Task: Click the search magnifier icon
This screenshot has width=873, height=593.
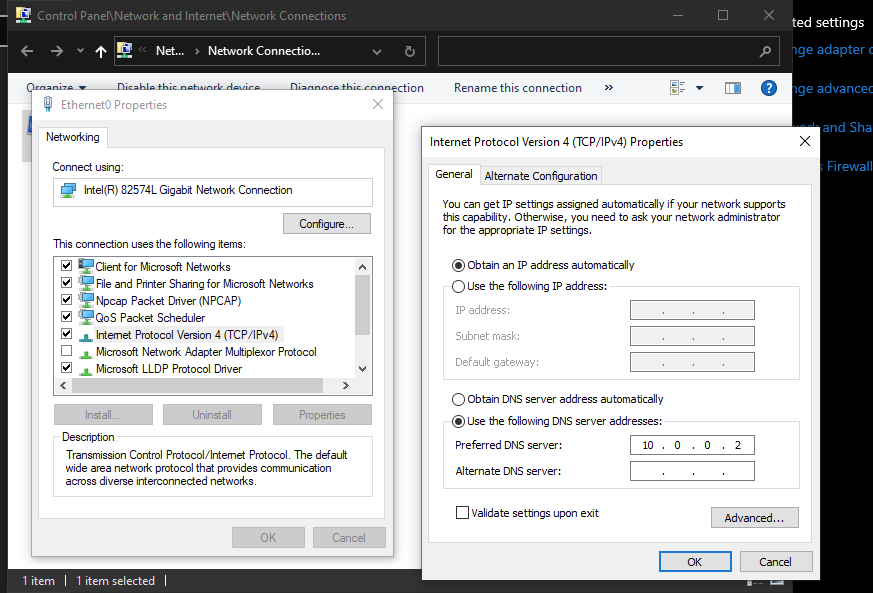Action: (766, 52)
